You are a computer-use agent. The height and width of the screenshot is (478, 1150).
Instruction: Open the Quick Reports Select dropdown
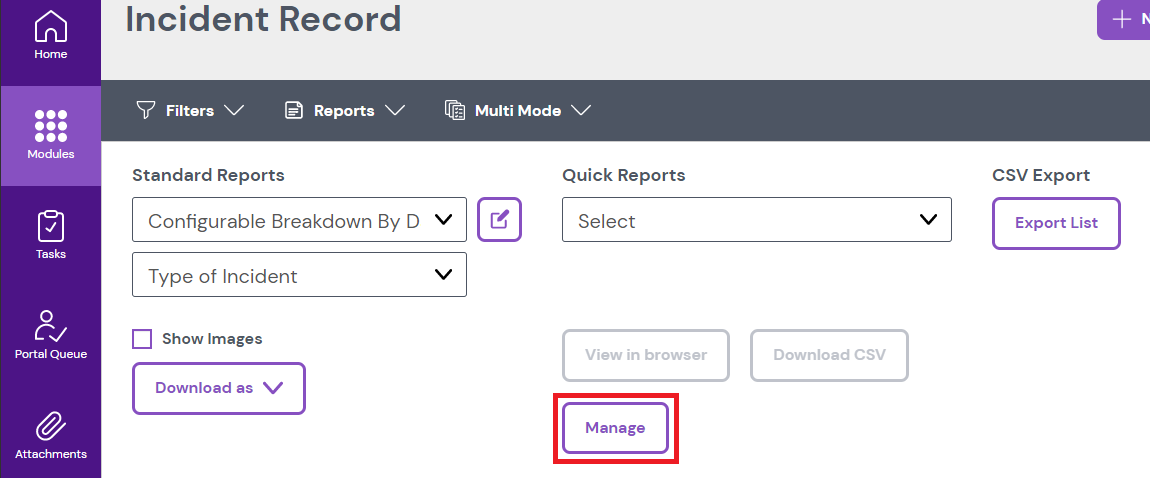[757, 221]
